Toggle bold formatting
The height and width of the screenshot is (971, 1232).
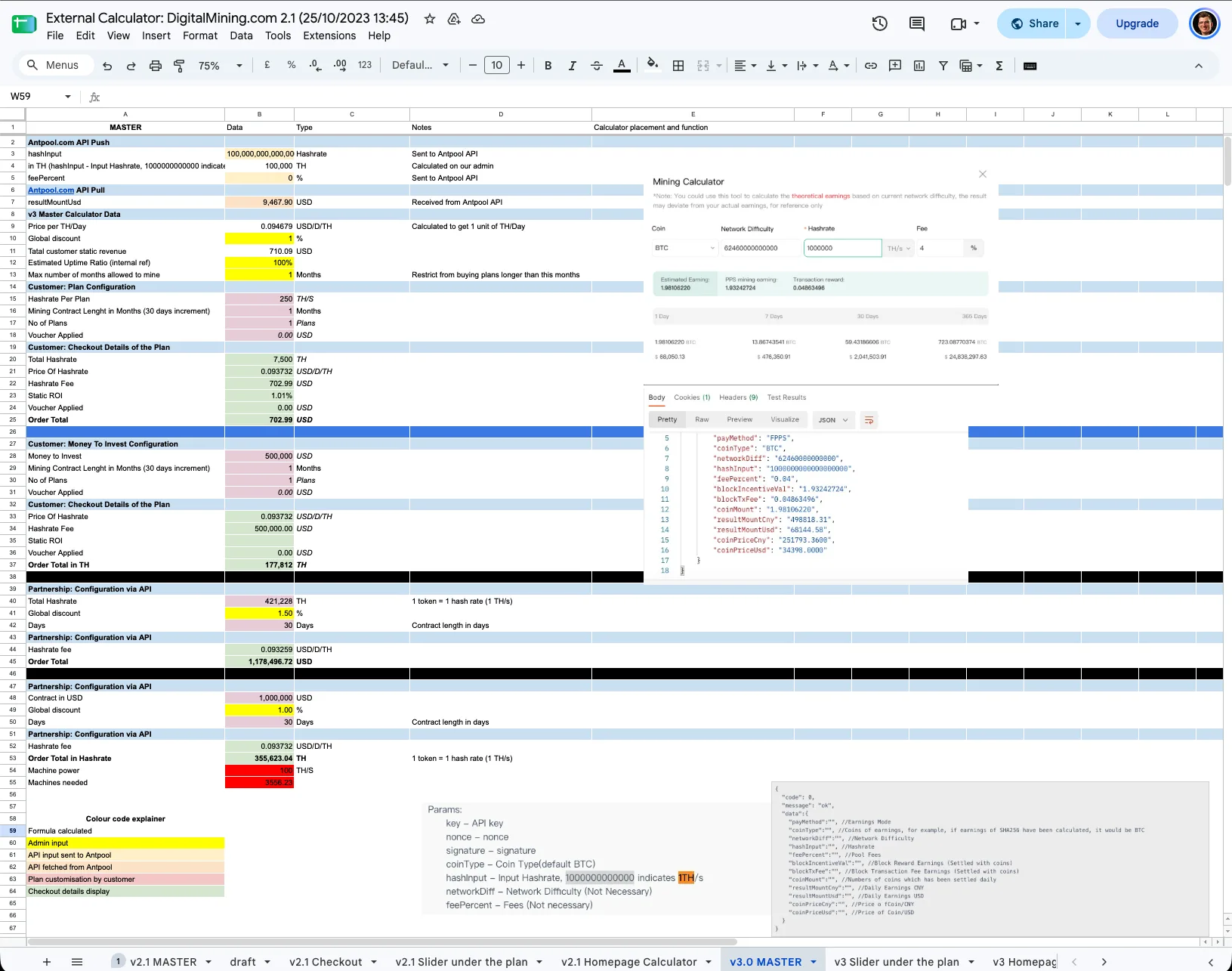click(548, 66)
